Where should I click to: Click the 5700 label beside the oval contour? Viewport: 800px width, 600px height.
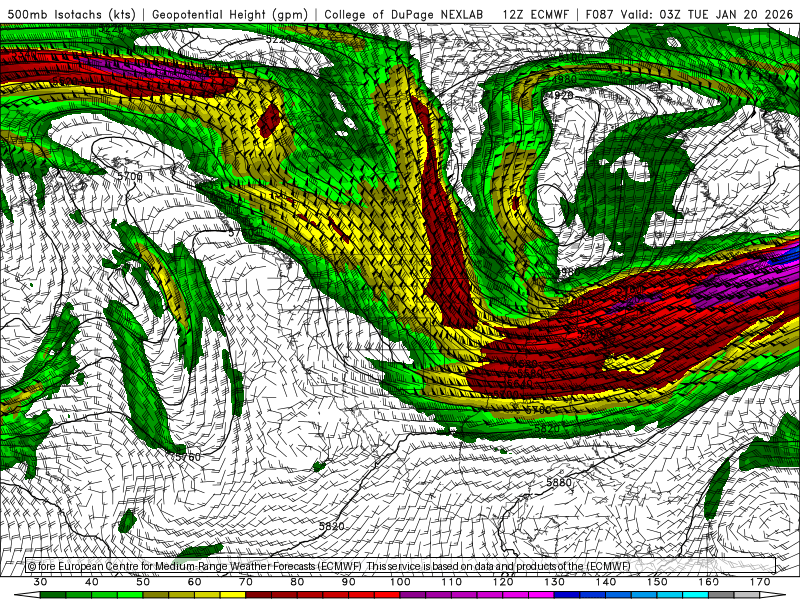pyautogui.click(x=130, y=176)
